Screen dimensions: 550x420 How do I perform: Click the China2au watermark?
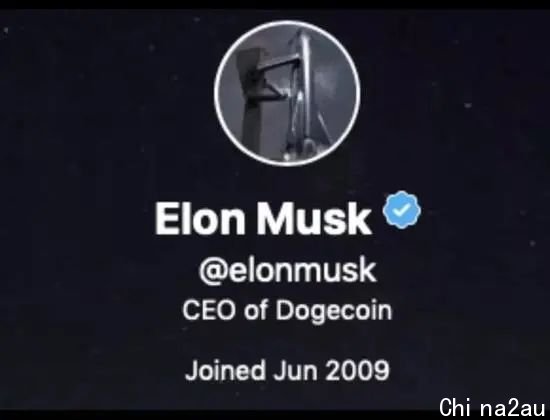tap(492, 407)
